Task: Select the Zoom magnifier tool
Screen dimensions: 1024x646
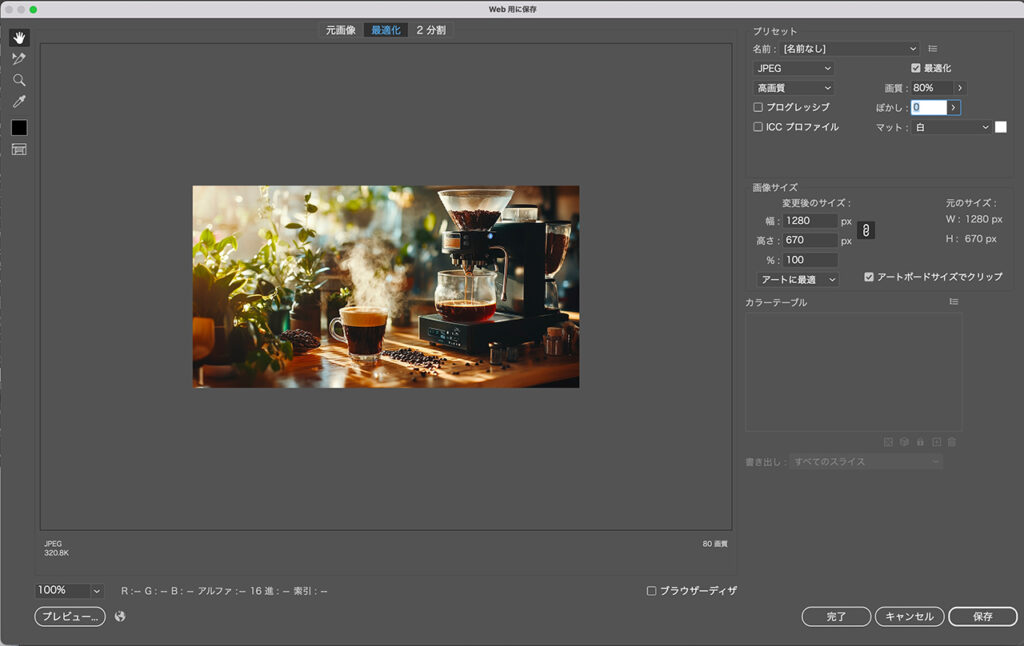Action: tap(19, 80)
